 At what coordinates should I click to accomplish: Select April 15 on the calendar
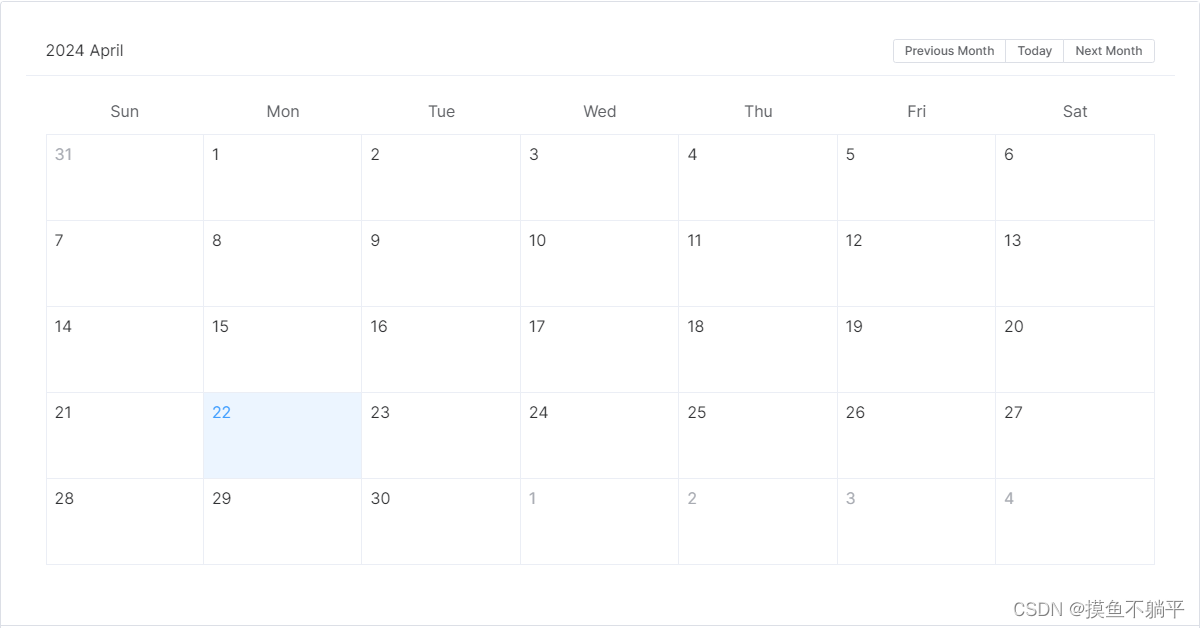coord(282,349)
